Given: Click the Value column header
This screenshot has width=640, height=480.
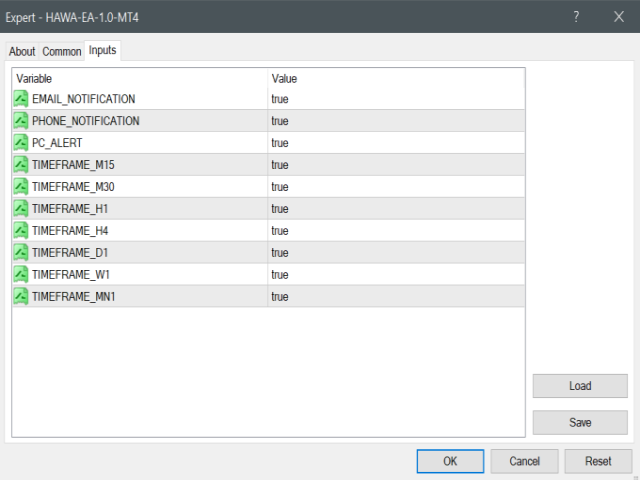Looking at the screenshot, I should (x=396, y=78).
